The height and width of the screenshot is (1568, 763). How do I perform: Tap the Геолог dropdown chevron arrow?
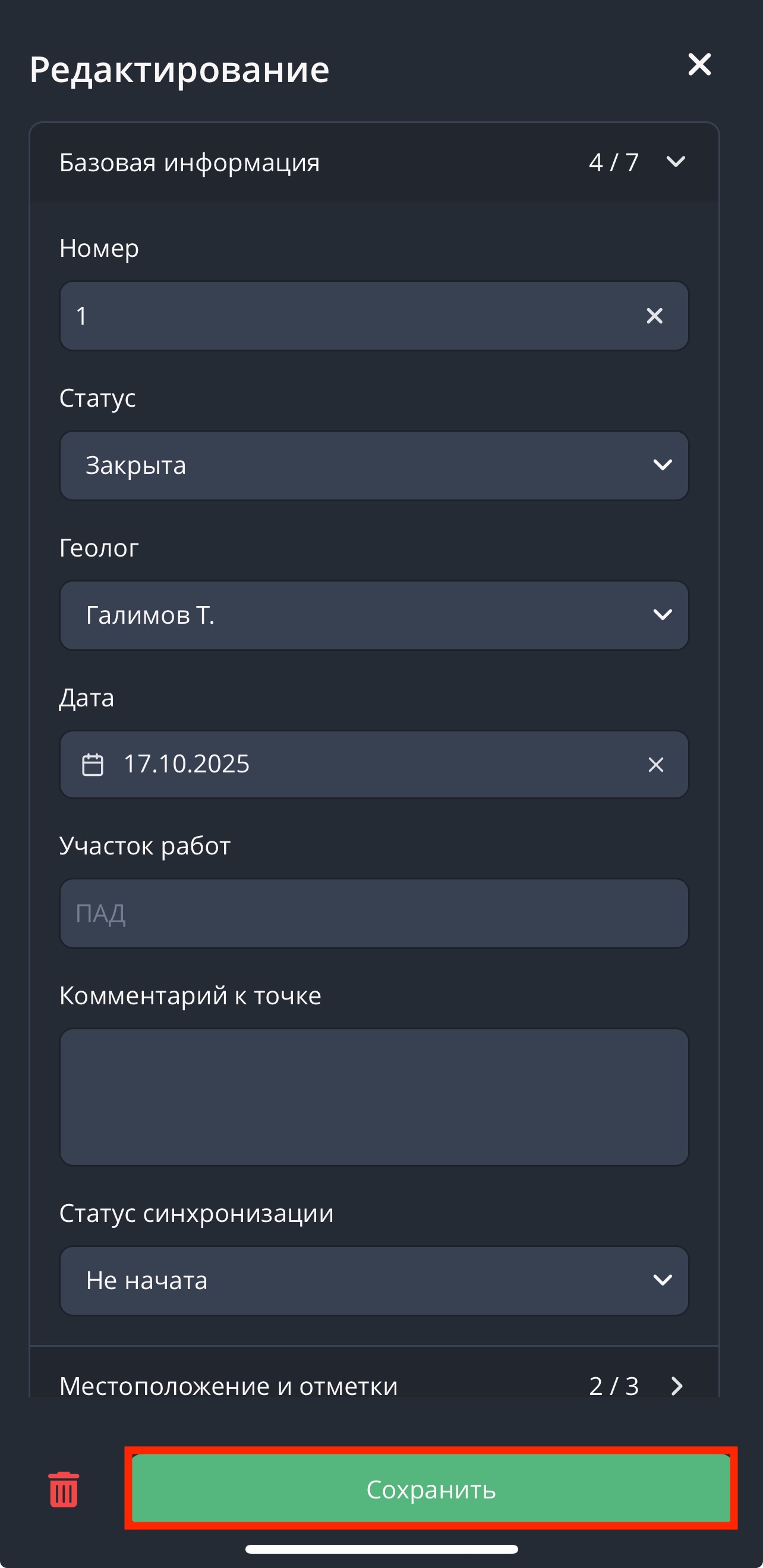tap(662, 615)
